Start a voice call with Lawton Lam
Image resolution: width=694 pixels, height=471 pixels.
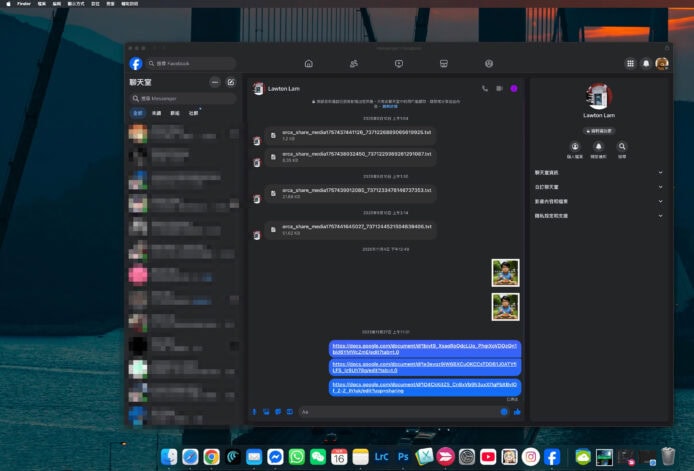point(485,88)
